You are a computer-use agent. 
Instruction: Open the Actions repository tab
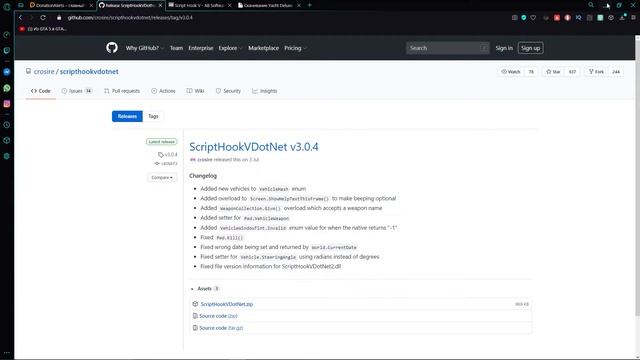163,91
